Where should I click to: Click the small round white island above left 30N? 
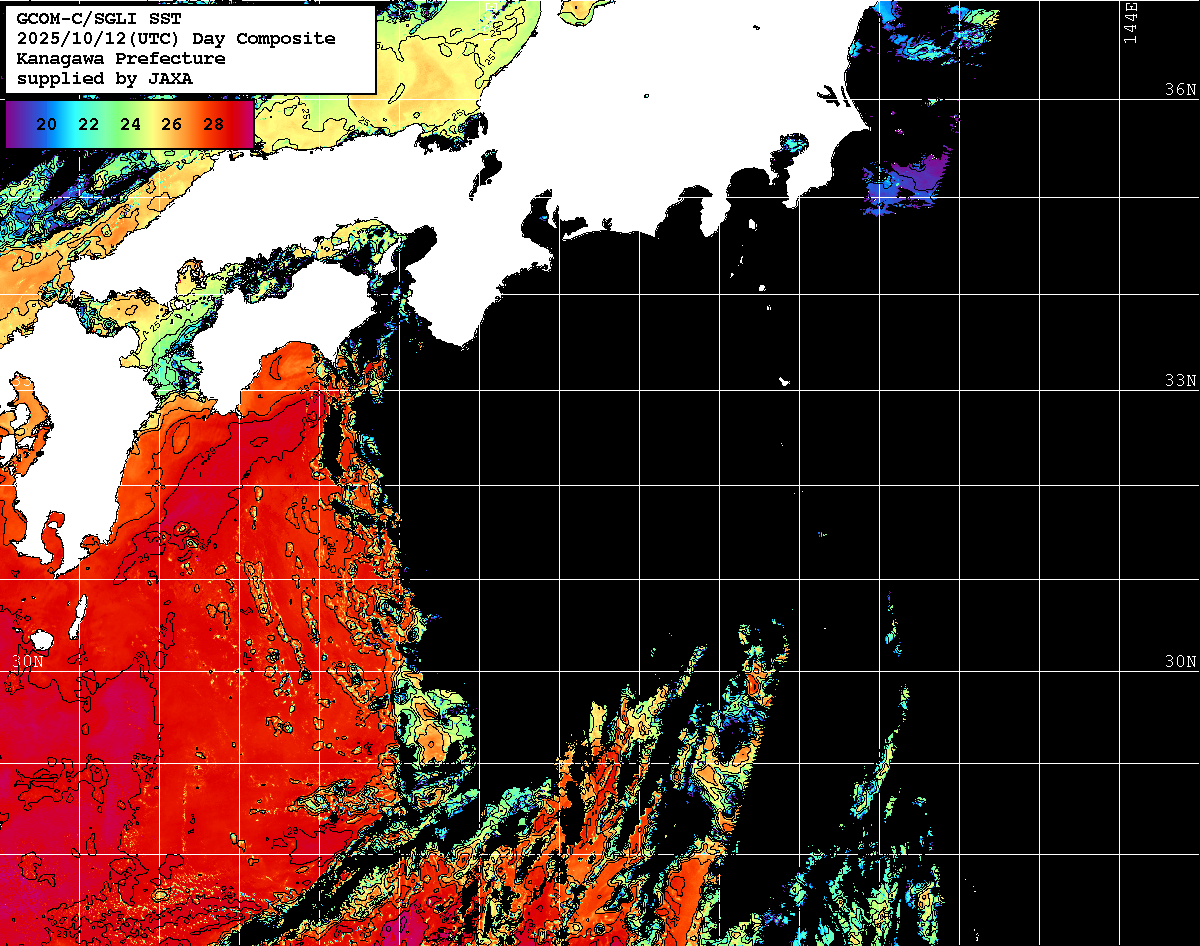[x=41, y=639]
